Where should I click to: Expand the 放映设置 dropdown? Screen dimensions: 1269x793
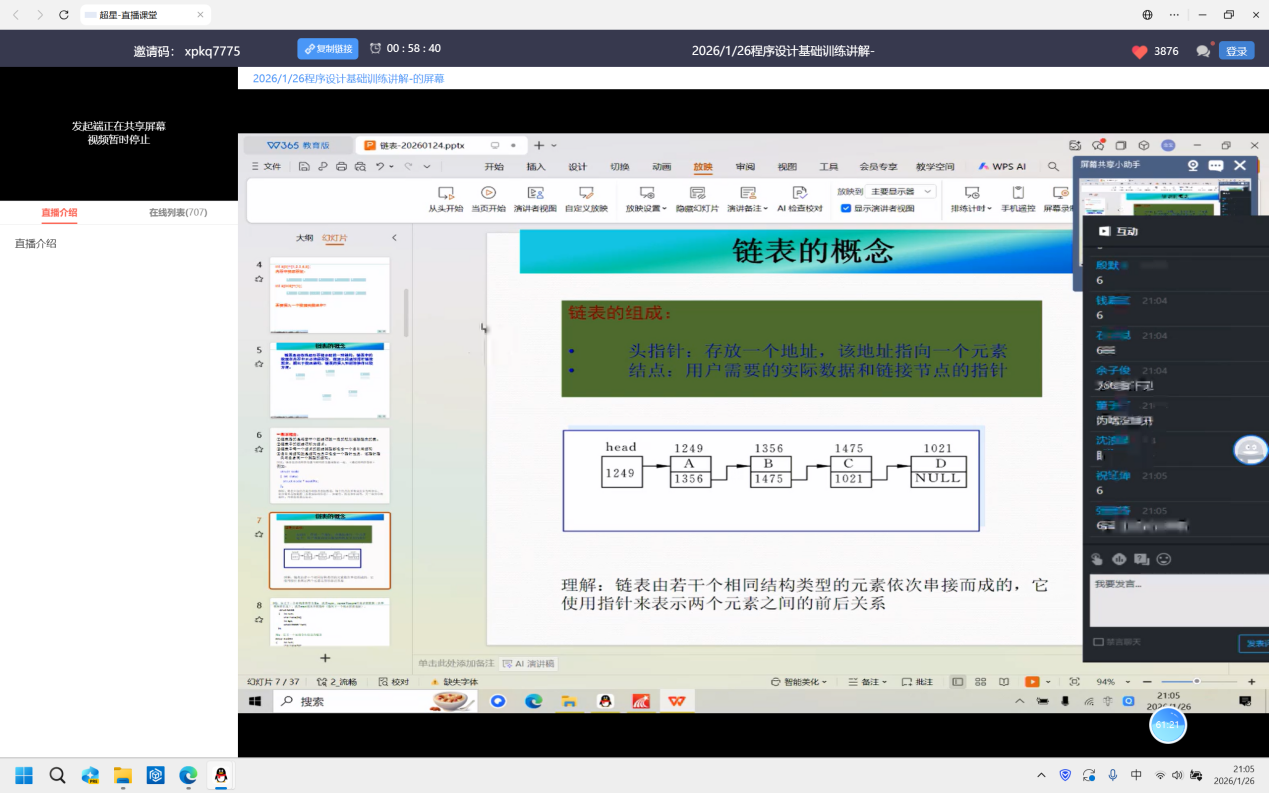pyautogui.click(x=647, y=208)
